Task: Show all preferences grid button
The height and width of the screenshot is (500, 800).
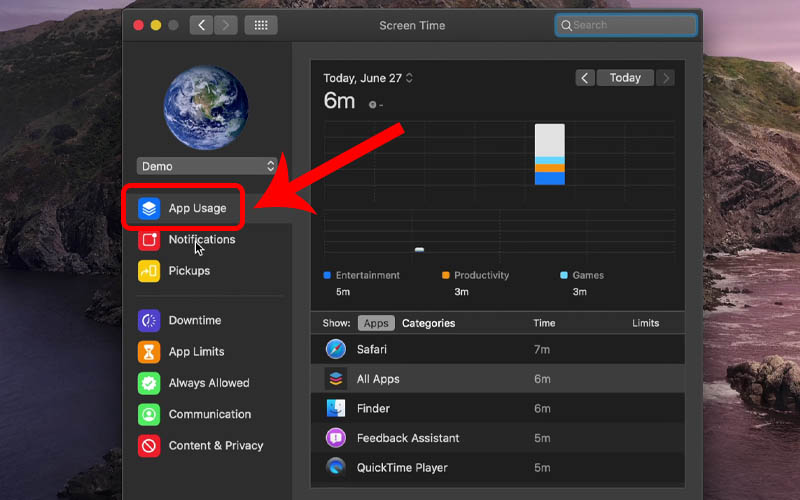Action: click(261, 25)
